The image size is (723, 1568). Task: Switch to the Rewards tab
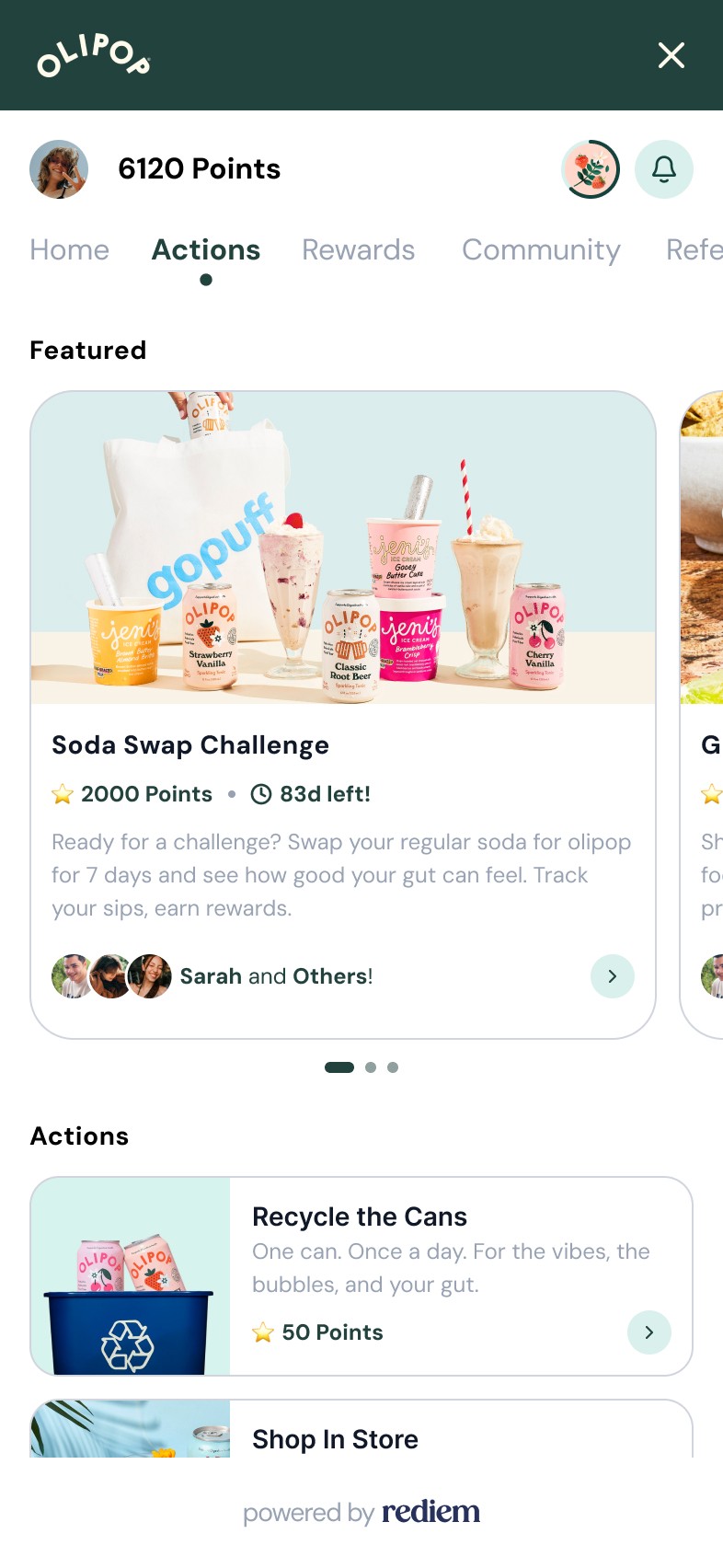[359, 250]
